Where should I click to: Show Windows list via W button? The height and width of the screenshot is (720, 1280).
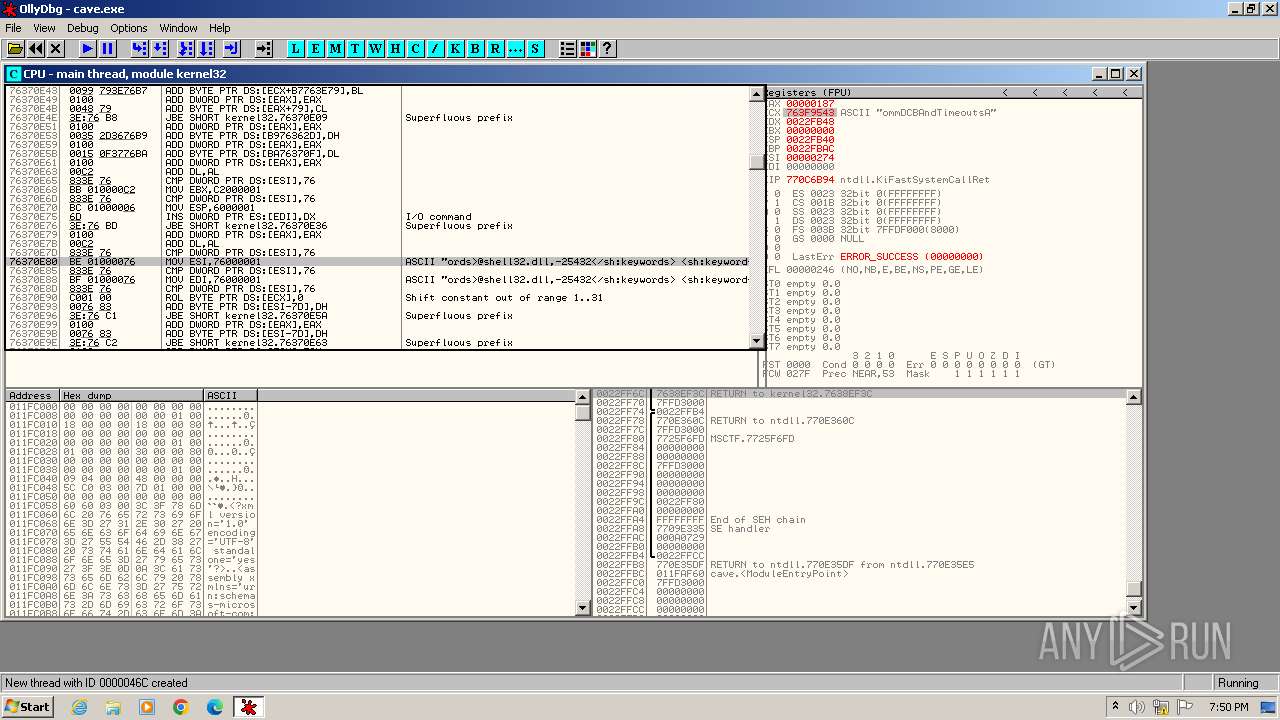[x=375, y=48]
